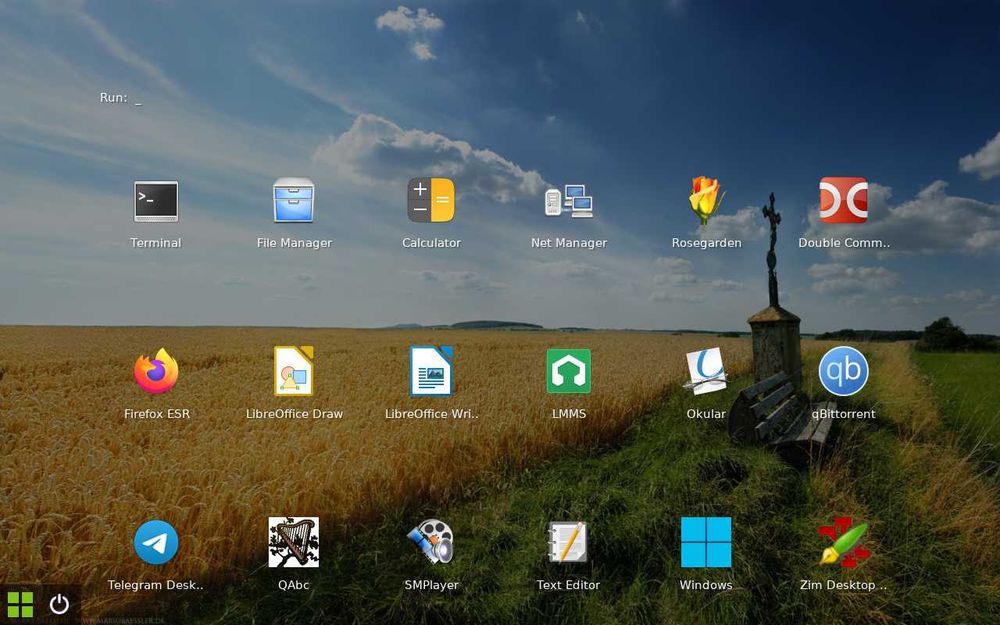
Task: Open the LibreOffice Draw icon
Action: point(293,371)
